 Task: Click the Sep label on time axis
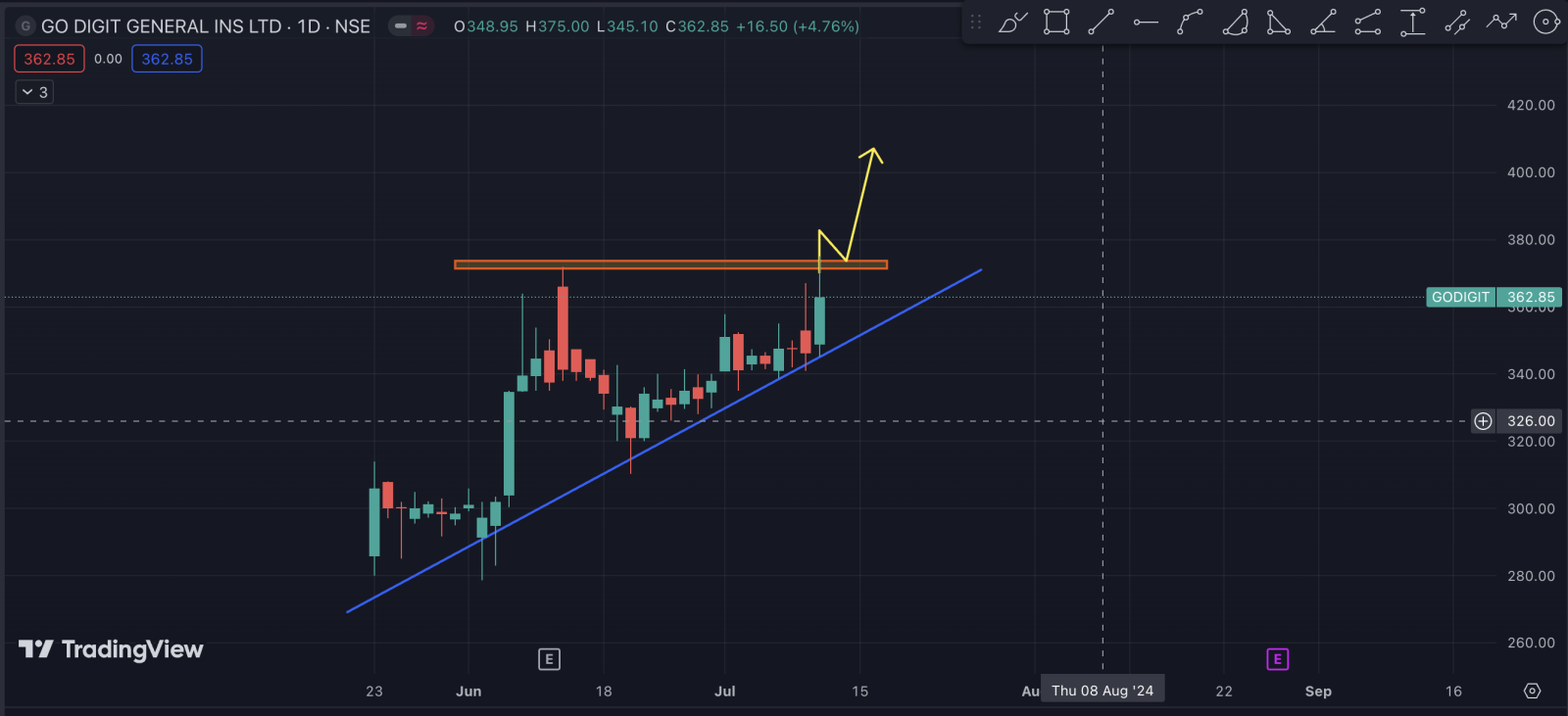(1318, 691)
